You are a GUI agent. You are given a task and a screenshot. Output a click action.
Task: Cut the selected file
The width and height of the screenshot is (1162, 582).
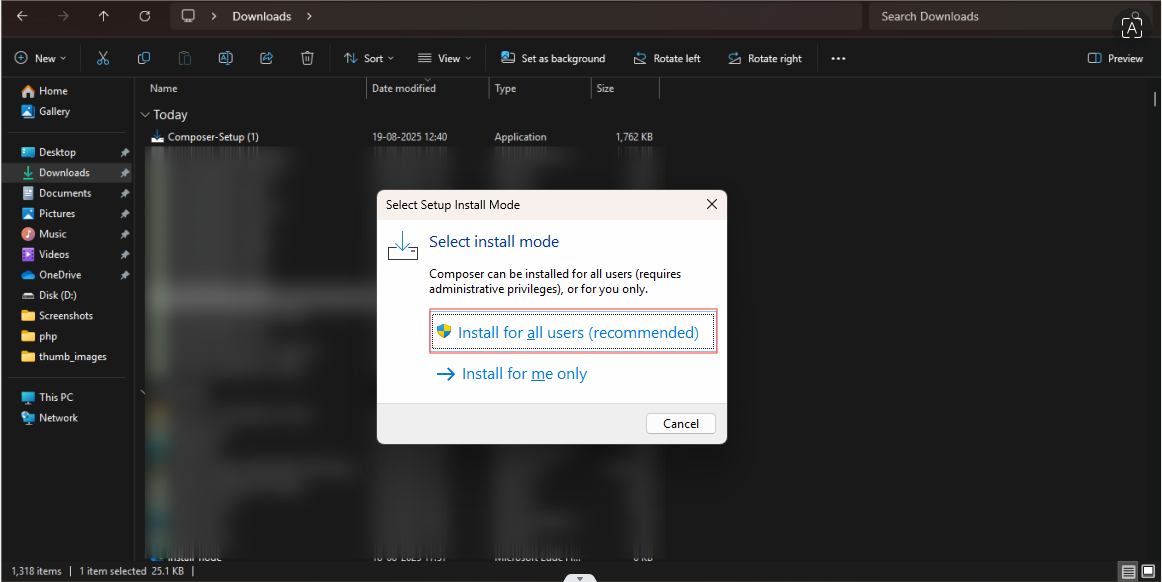[103, 59]
